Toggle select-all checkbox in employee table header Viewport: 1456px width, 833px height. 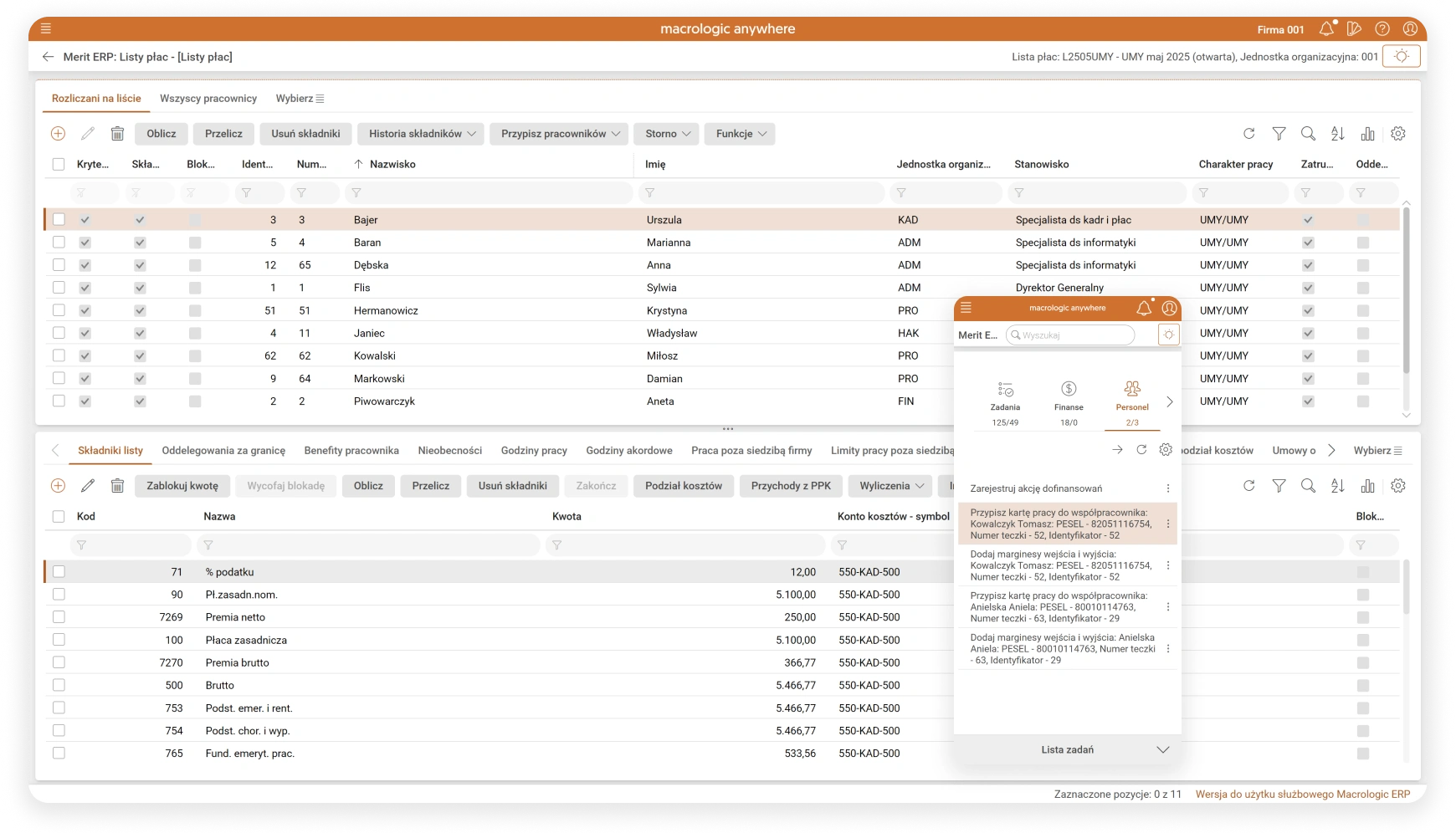59,165
